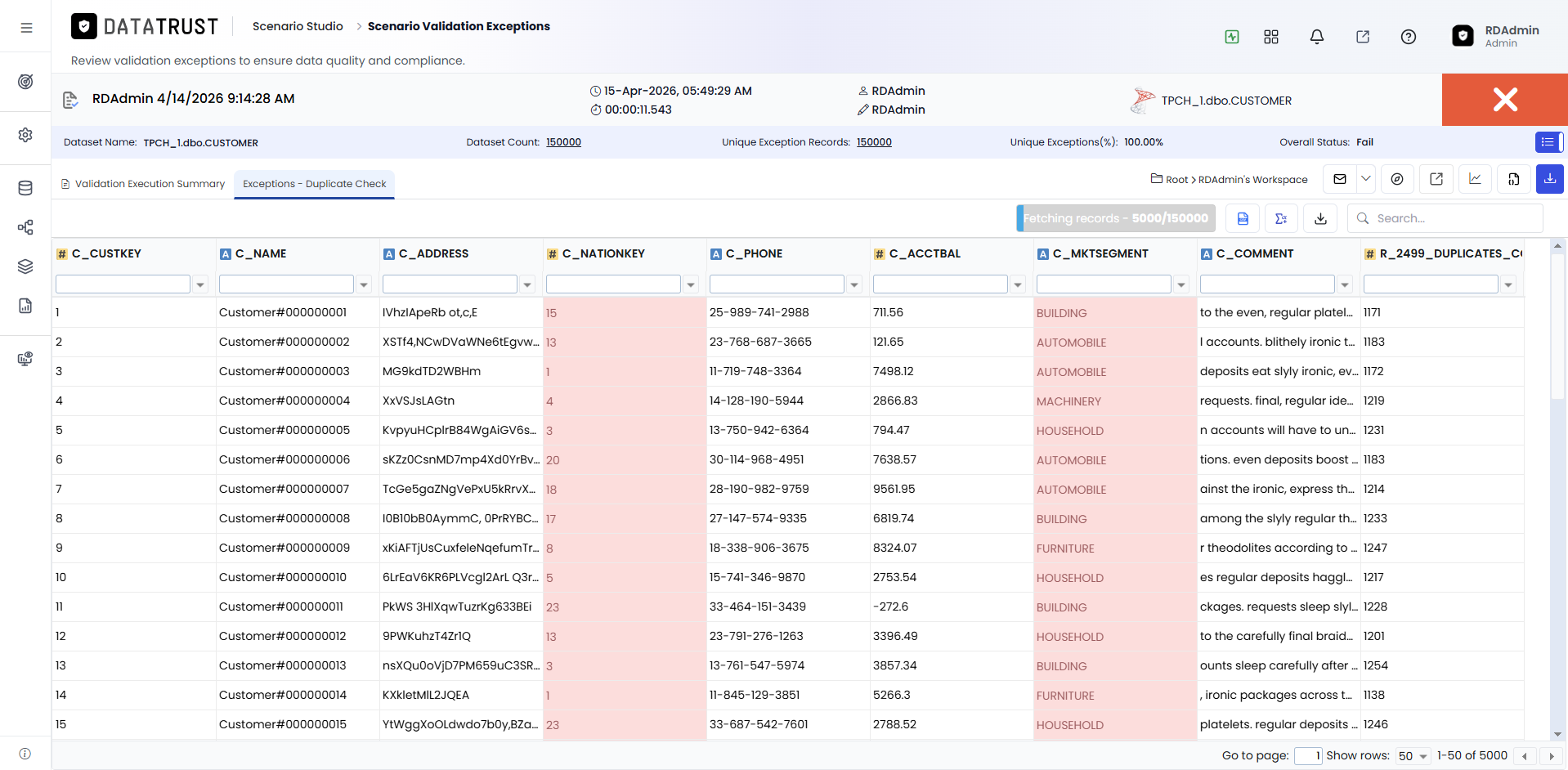Click Scenario Studio breadcrumb
The image size is (1568, 770).
pyautogui.click(x=298, y=26)
